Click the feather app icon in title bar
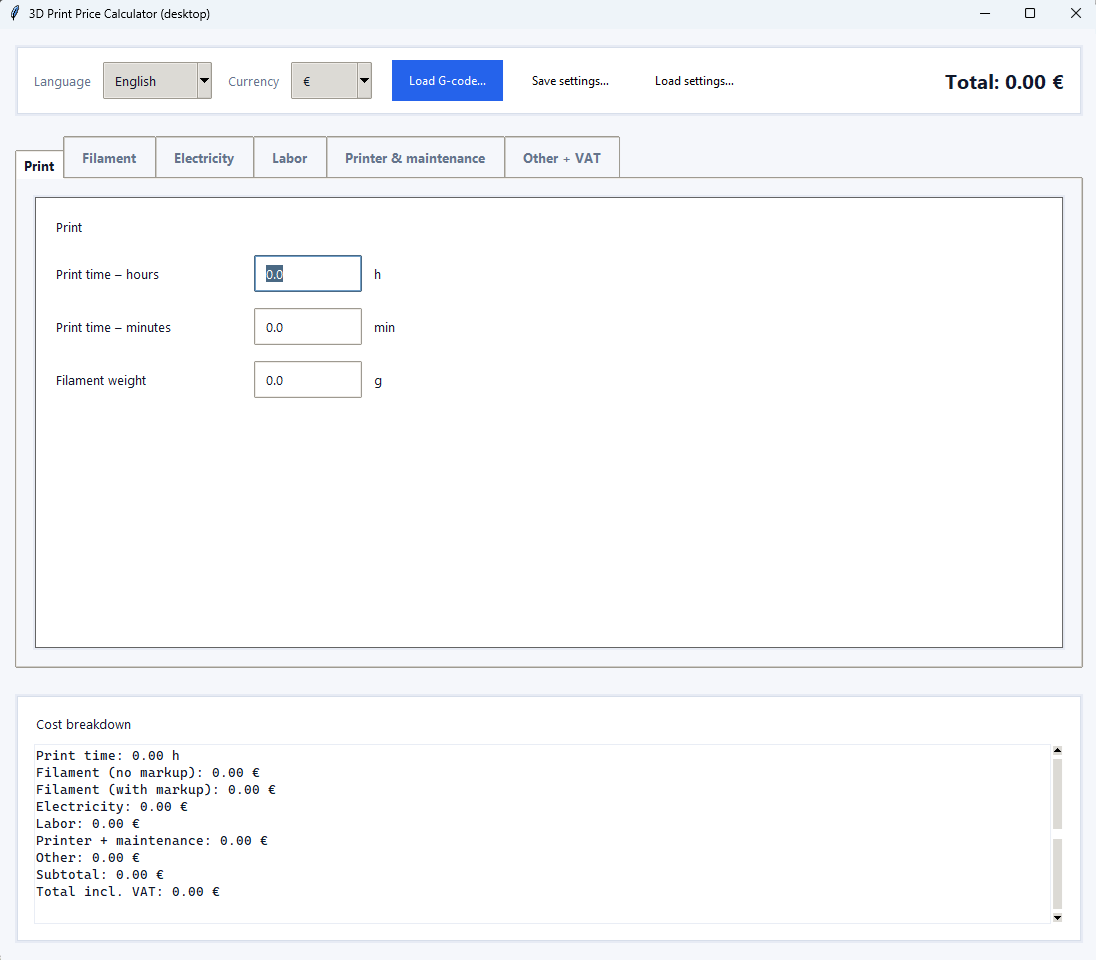This screenshot has height=960, width=1096. point(15,13)
